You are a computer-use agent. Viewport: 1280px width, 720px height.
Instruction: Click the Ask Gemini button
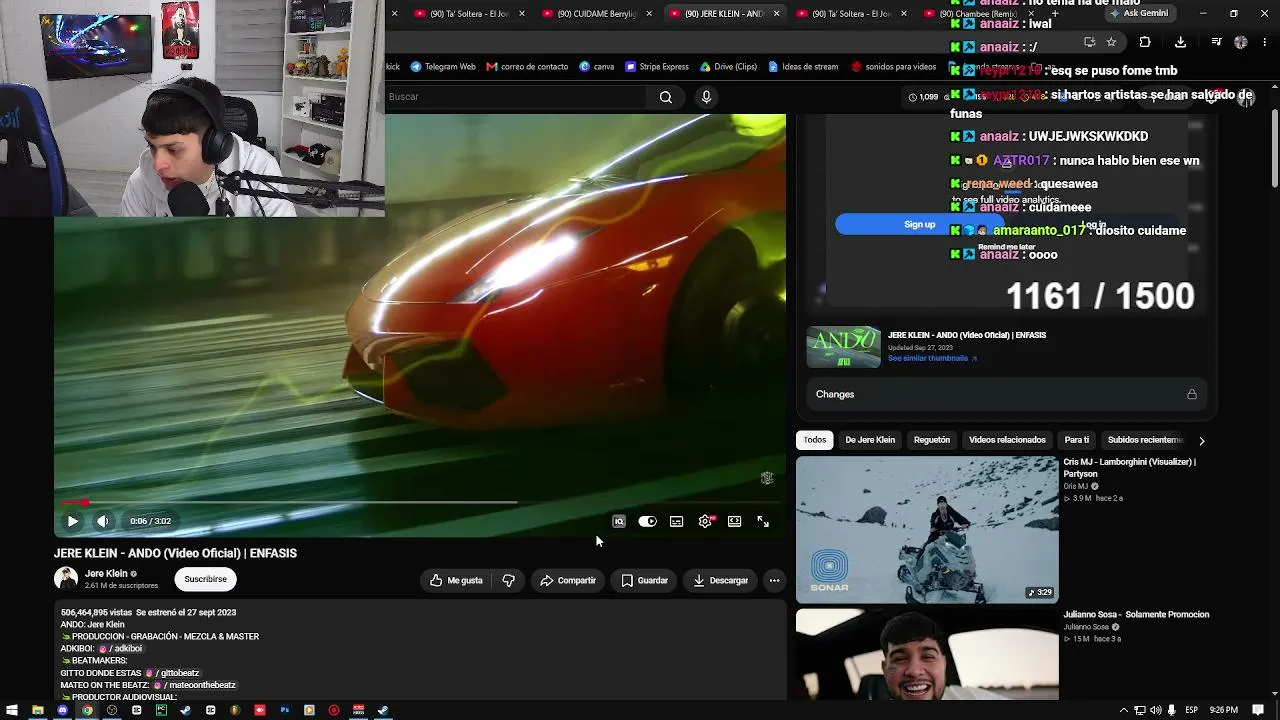pos(1139,14)
